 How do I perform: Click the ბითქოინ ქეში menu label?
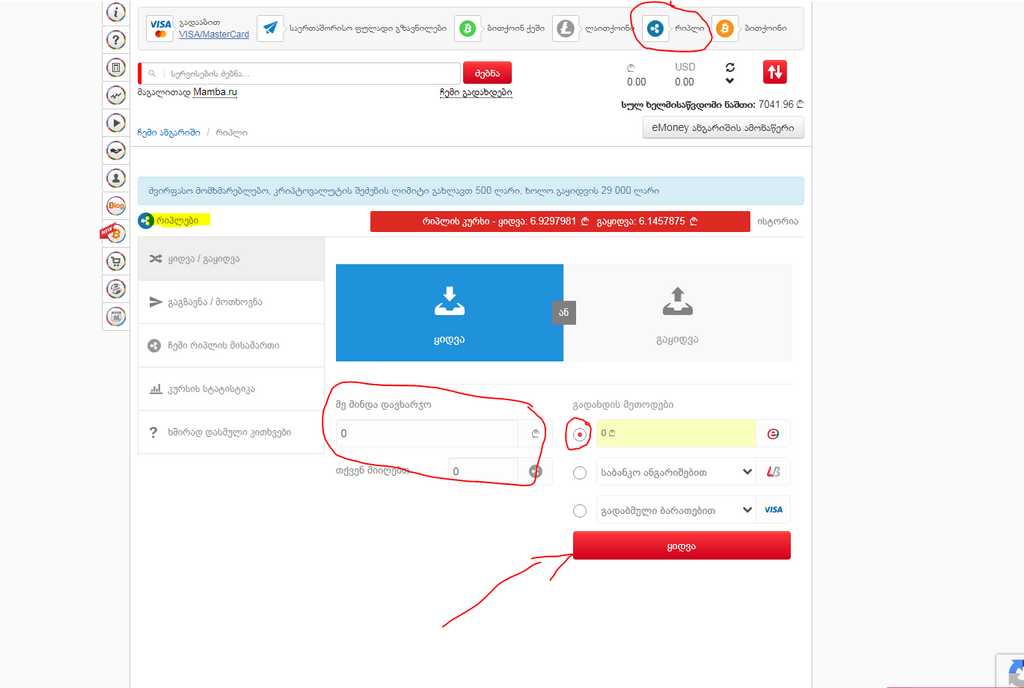[x=515, y=28]
